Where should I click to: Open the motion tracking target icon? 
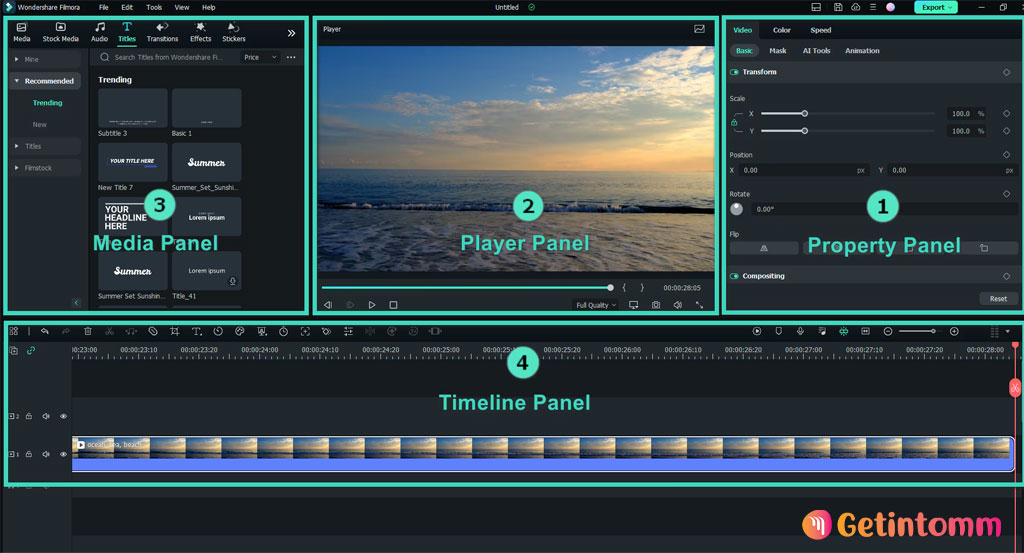tap(305, 332)
